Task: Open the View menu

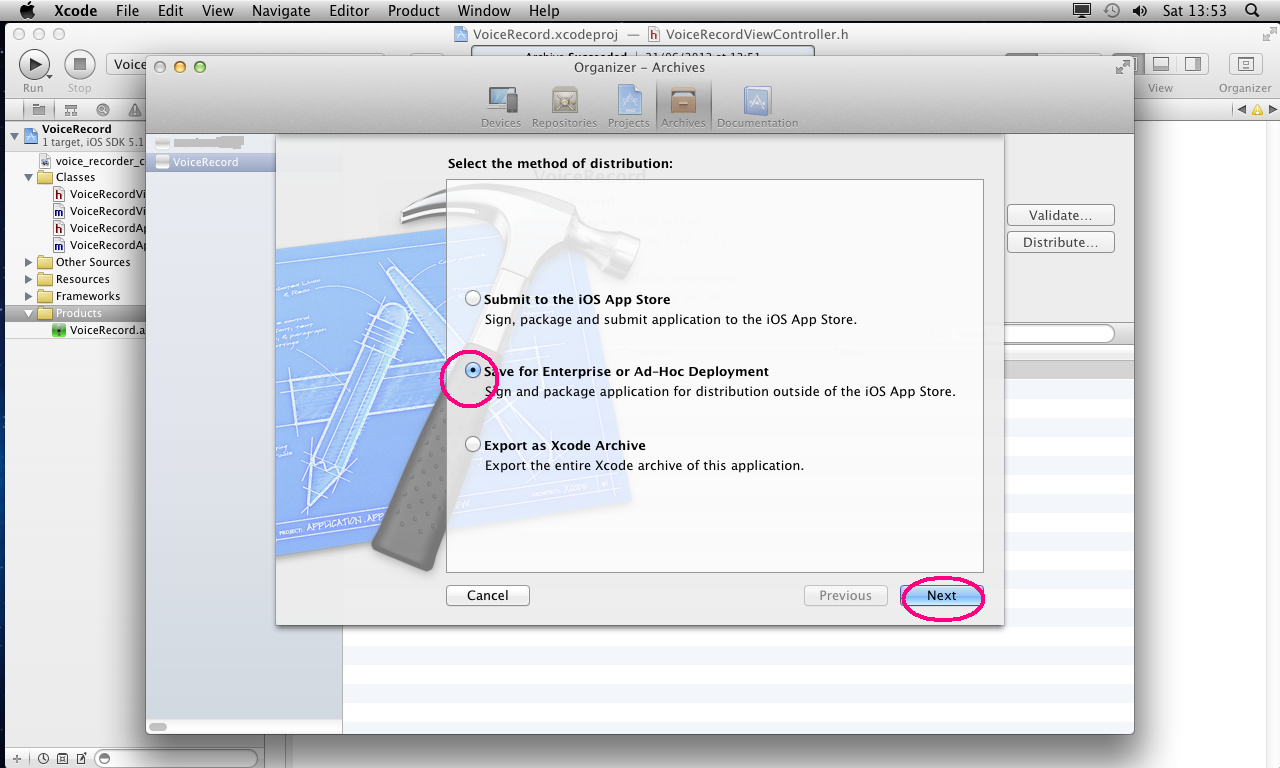Action: (218, 11)
